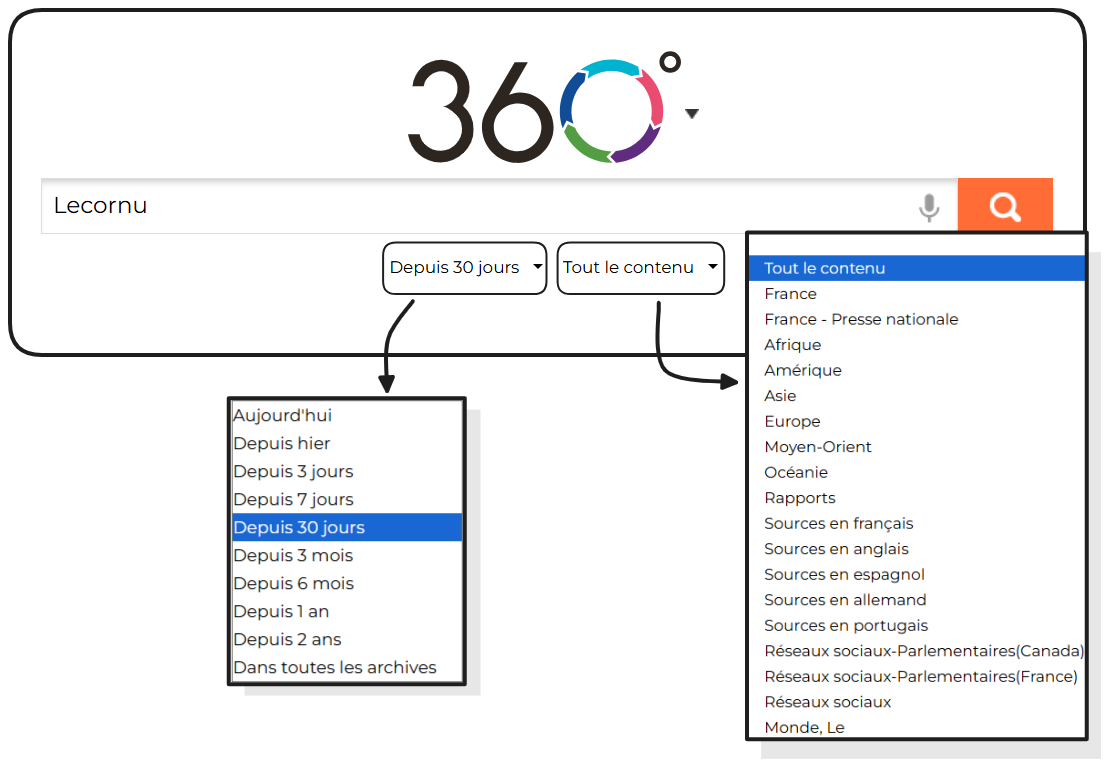
Task: Select 'Monde, Le' source option
Action: [917, 727]
